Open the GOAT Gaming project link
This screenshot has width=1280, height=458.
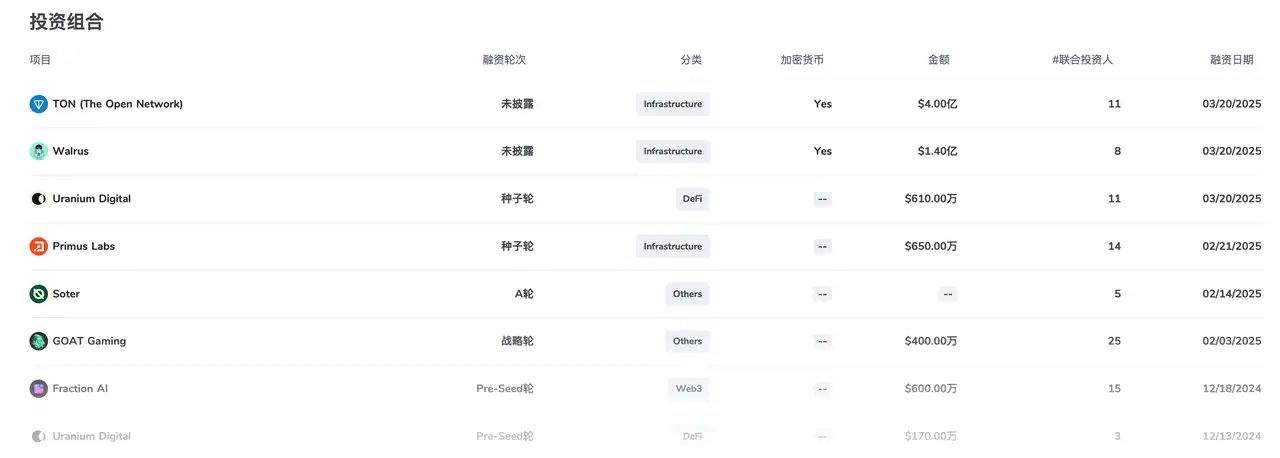89,341
